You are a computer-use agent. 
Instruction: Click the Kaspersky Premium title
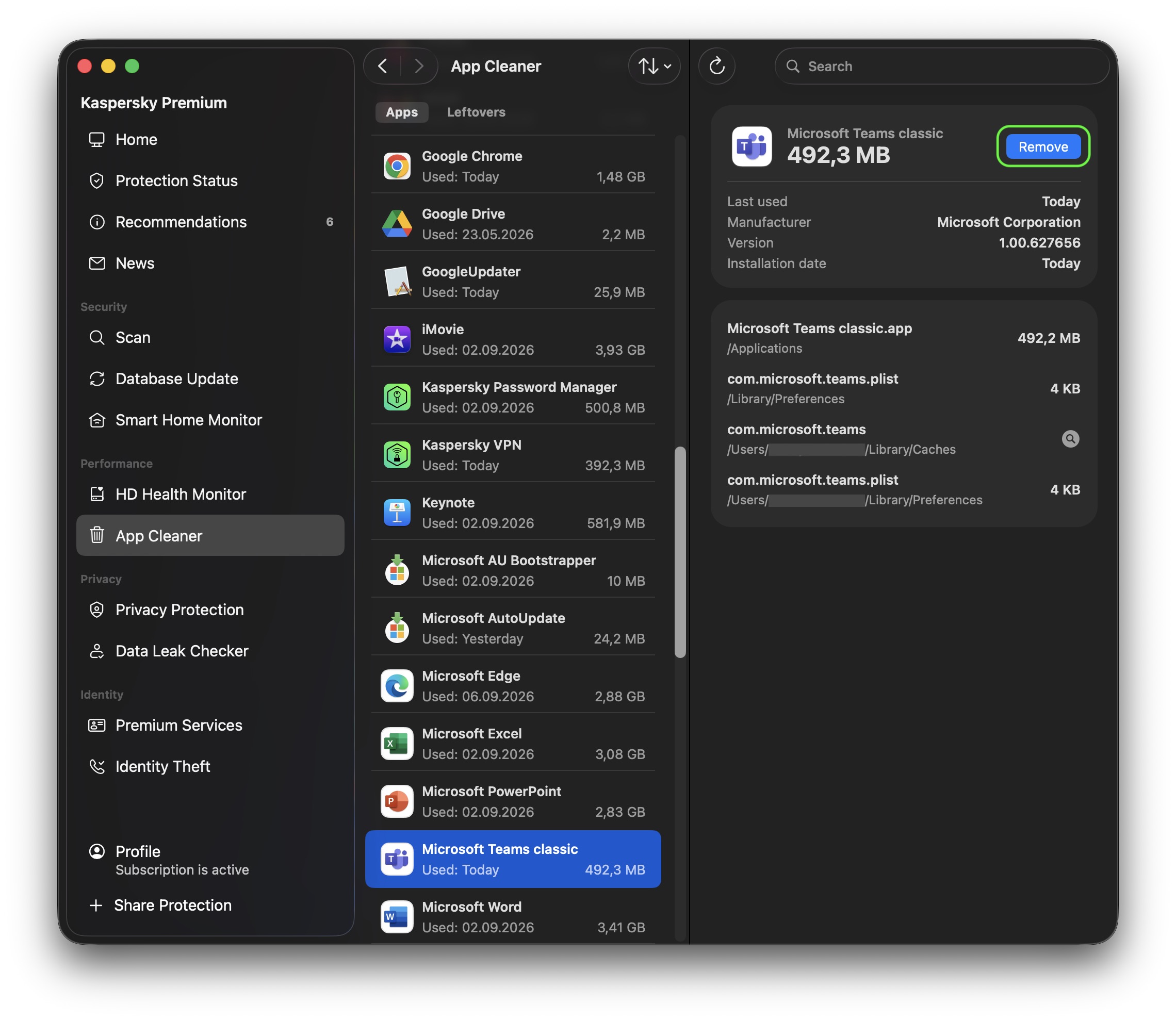click(154, 103)
